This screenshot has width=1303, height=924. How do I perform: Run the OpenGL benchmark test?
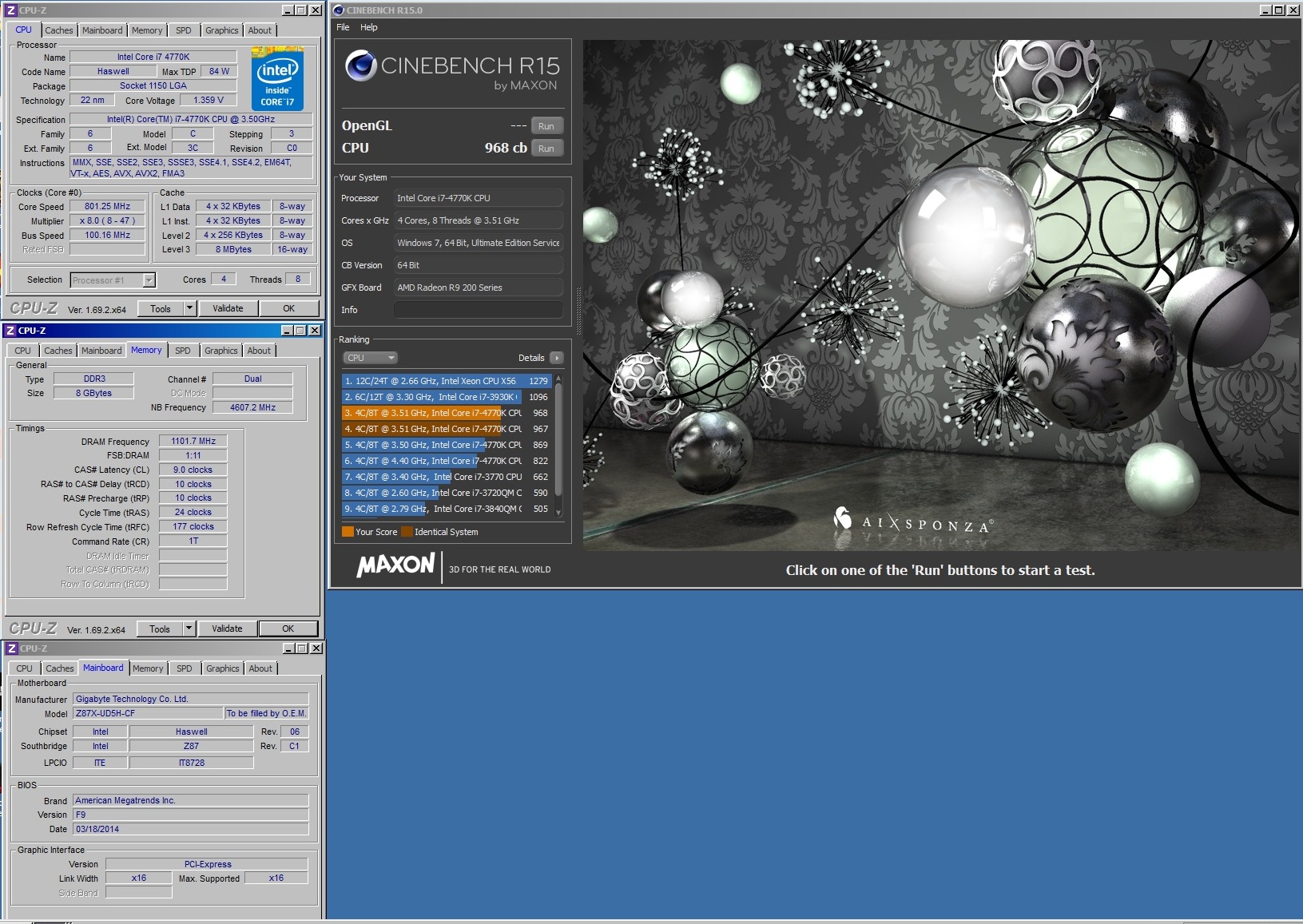[x=546, y=126]
